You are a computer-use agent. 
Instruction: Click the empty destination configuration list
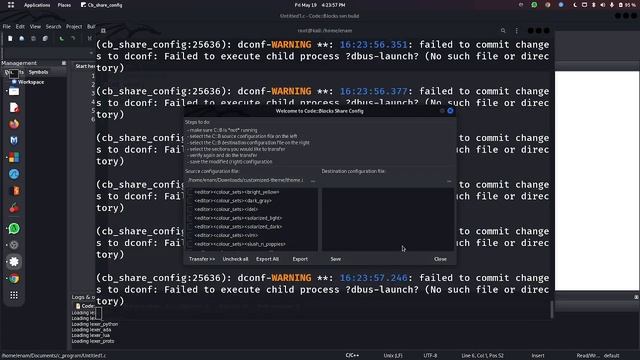point(388,219)
